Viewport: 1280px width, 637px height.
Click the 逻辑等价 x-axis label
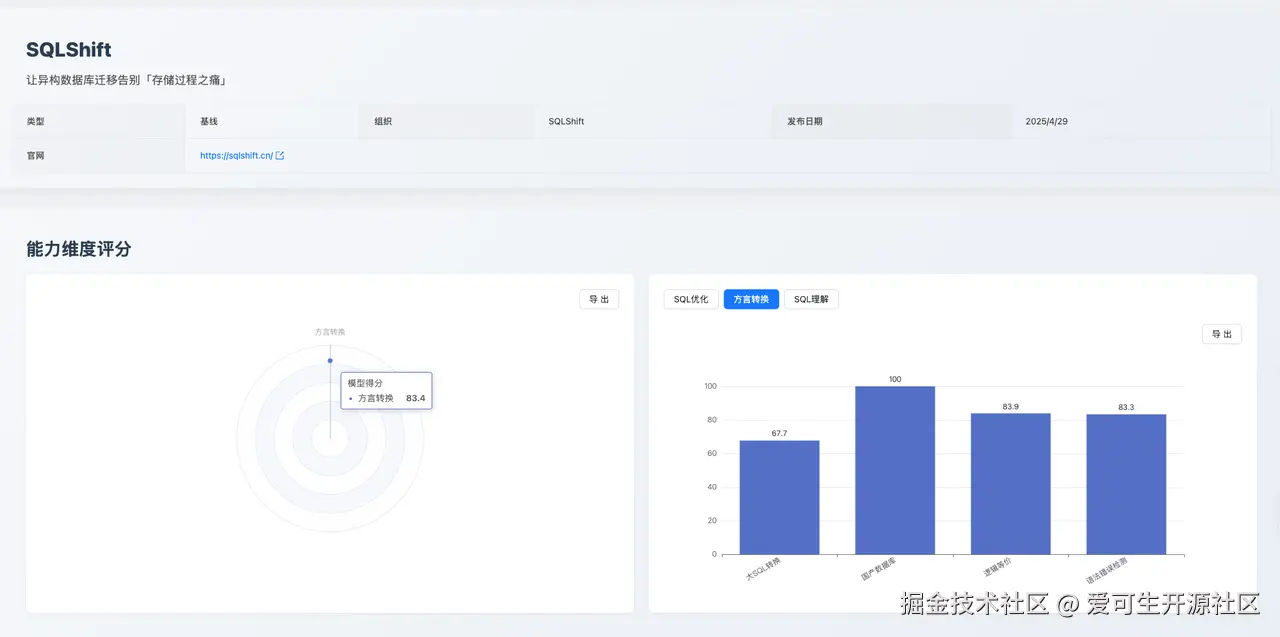click(x=997, y=566)
